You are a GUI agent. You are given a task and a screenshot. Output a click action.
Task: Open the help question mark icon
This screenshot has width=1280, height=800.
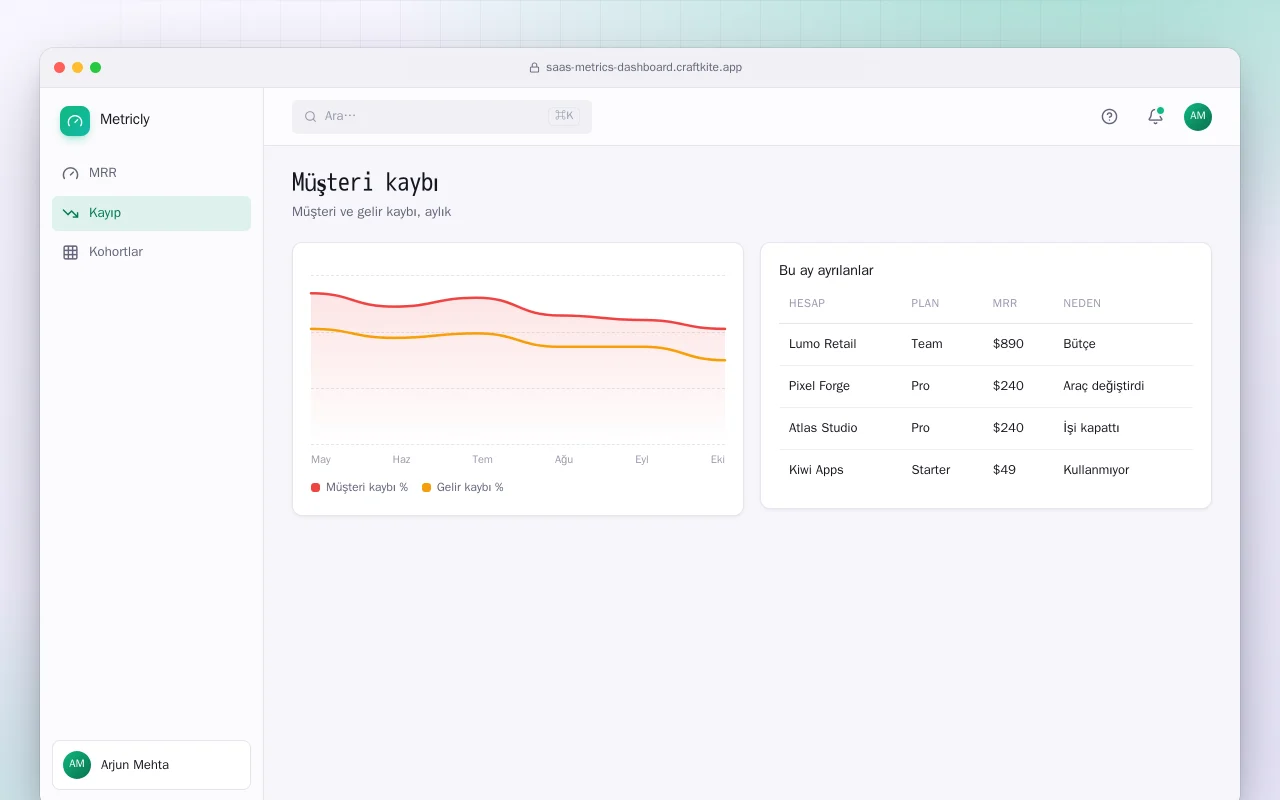1109,116
